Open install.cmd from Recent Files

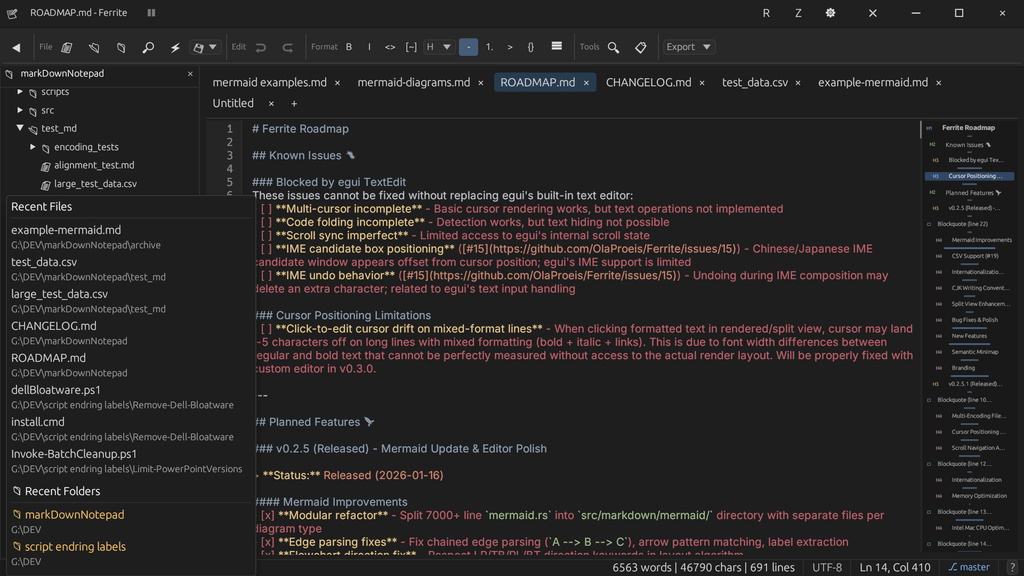click(37, 422)
